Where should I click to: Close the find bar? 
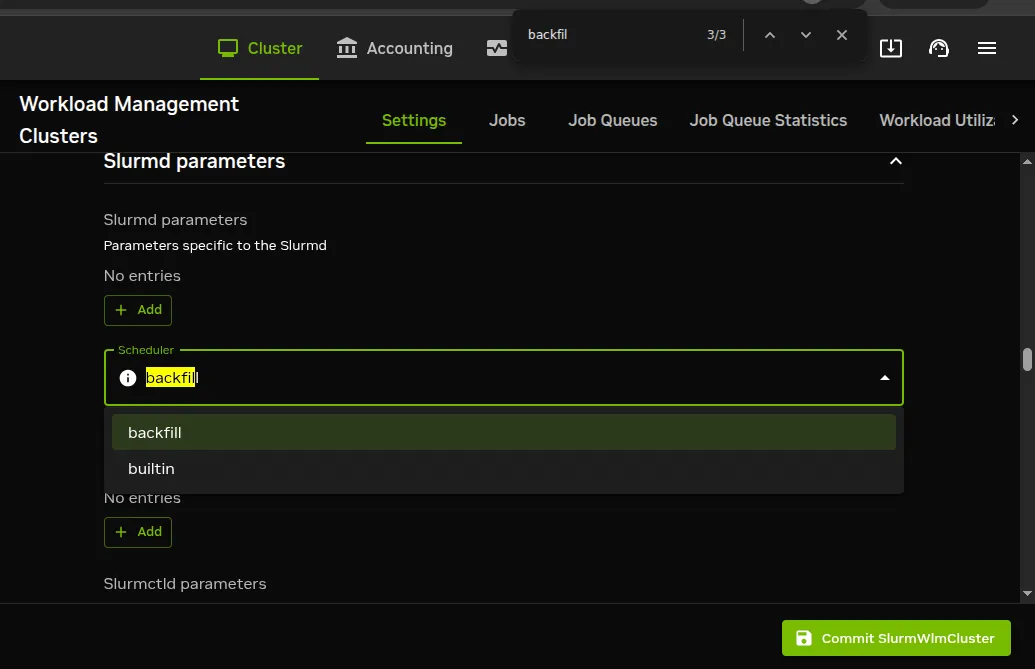pyautogui.click(x=842, y=35)
